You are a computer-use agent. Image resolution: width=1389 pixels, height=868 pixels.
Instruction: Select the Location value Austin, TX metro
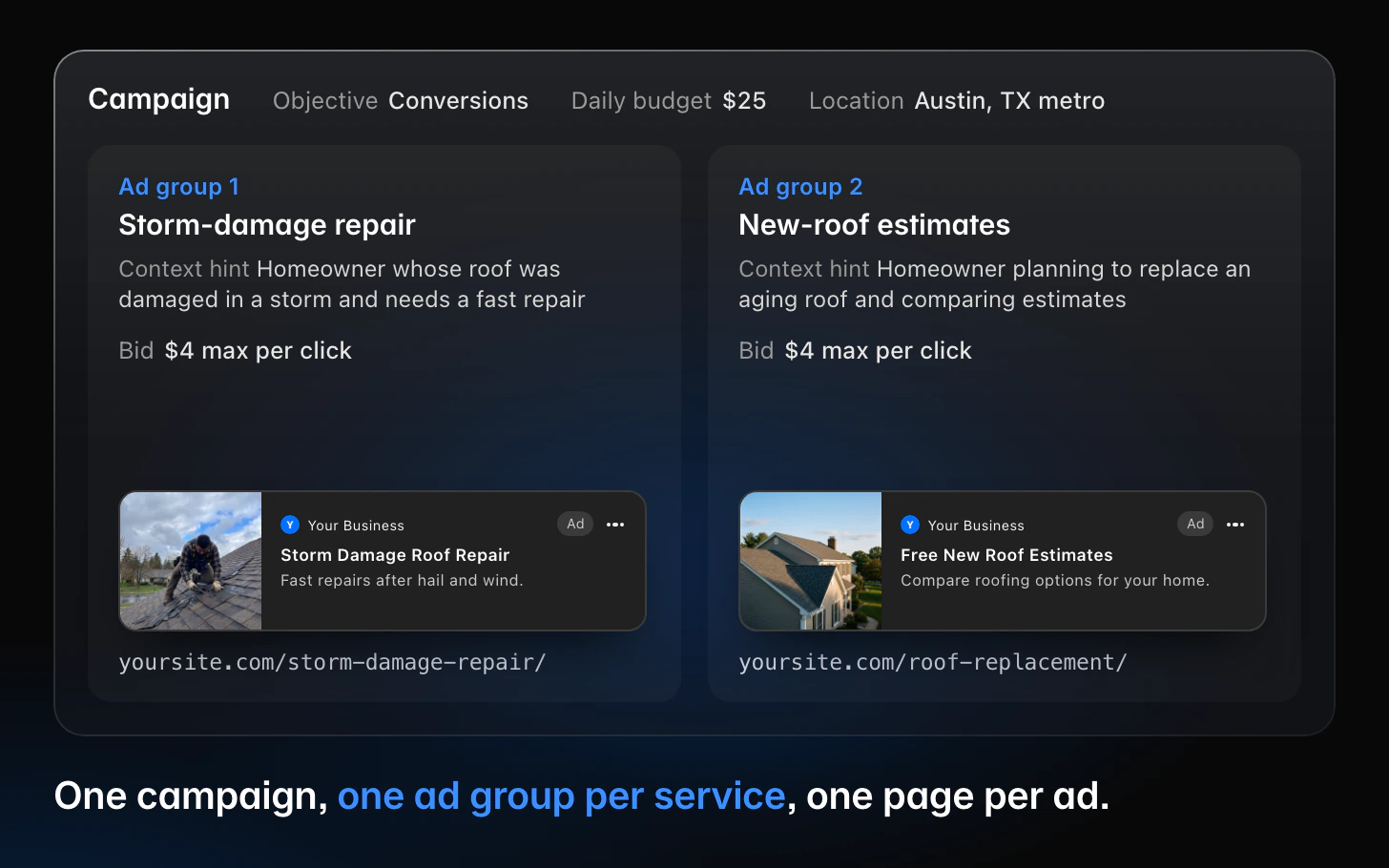[x=1009, y=101]
